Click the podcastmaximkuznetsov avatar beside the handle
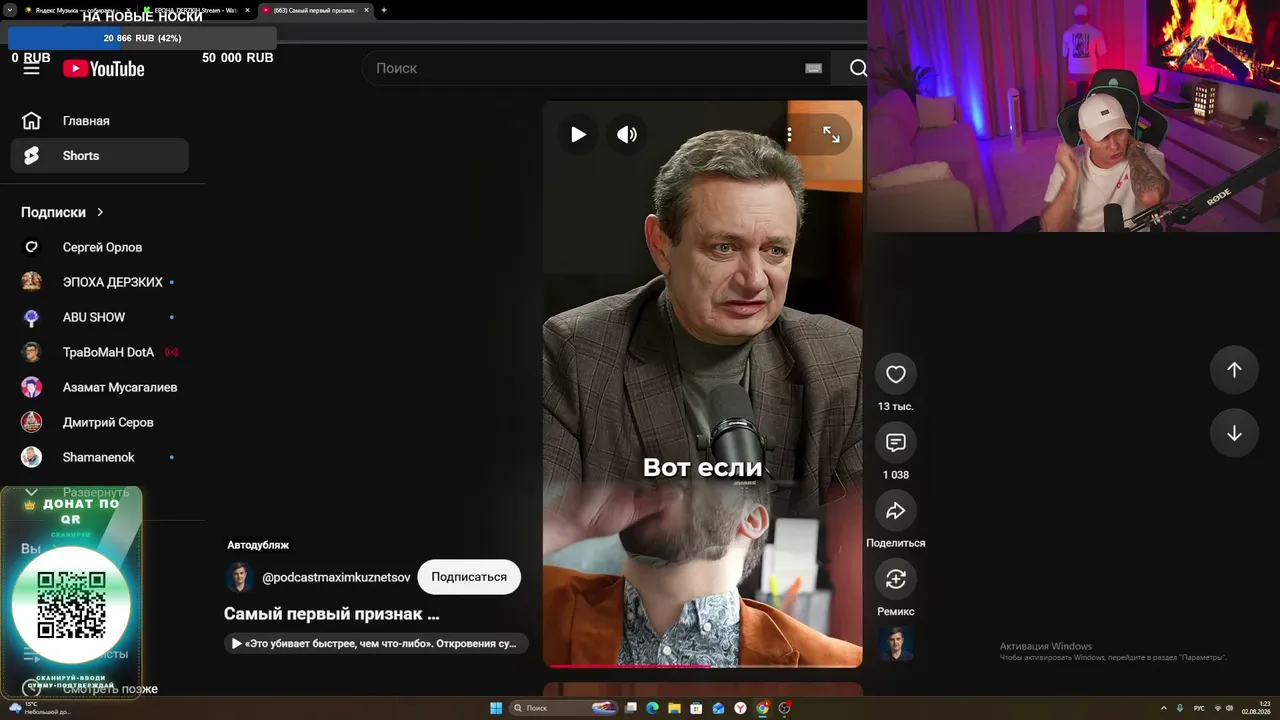Image resolution: width=1280 pixels, height=720 pixels. click(x=239, y=577)
